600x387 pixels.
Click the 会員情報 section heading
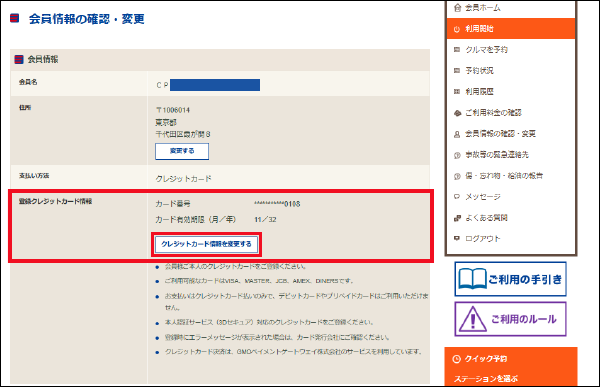42,59
